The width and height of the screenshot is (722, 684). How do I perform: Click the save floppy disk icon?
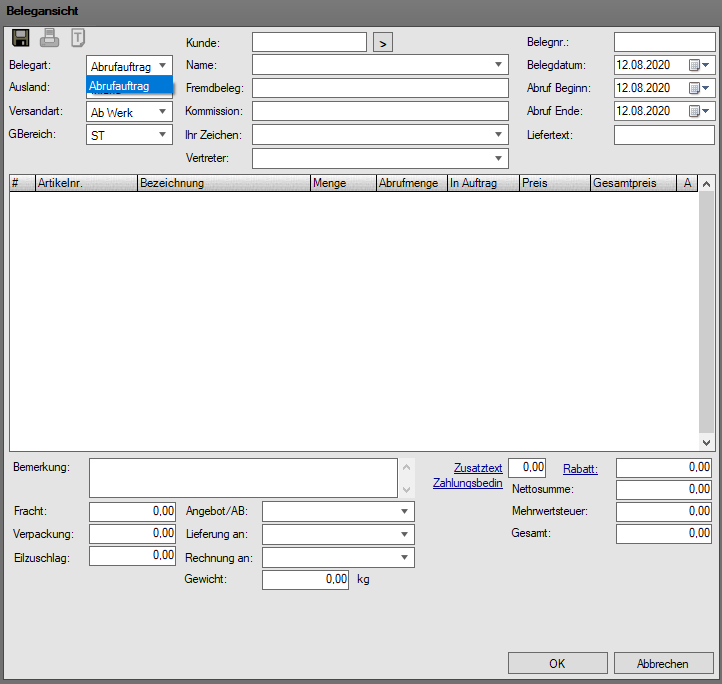point(20,39)
